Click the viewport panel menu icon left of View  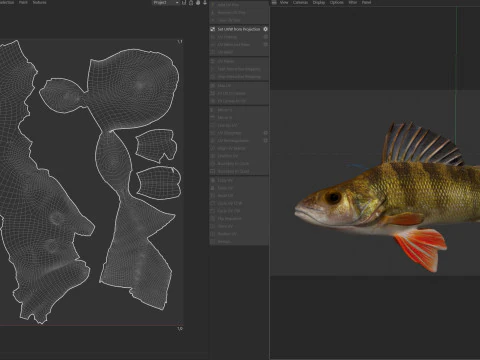pyautogui.click(x=274, y=2)
